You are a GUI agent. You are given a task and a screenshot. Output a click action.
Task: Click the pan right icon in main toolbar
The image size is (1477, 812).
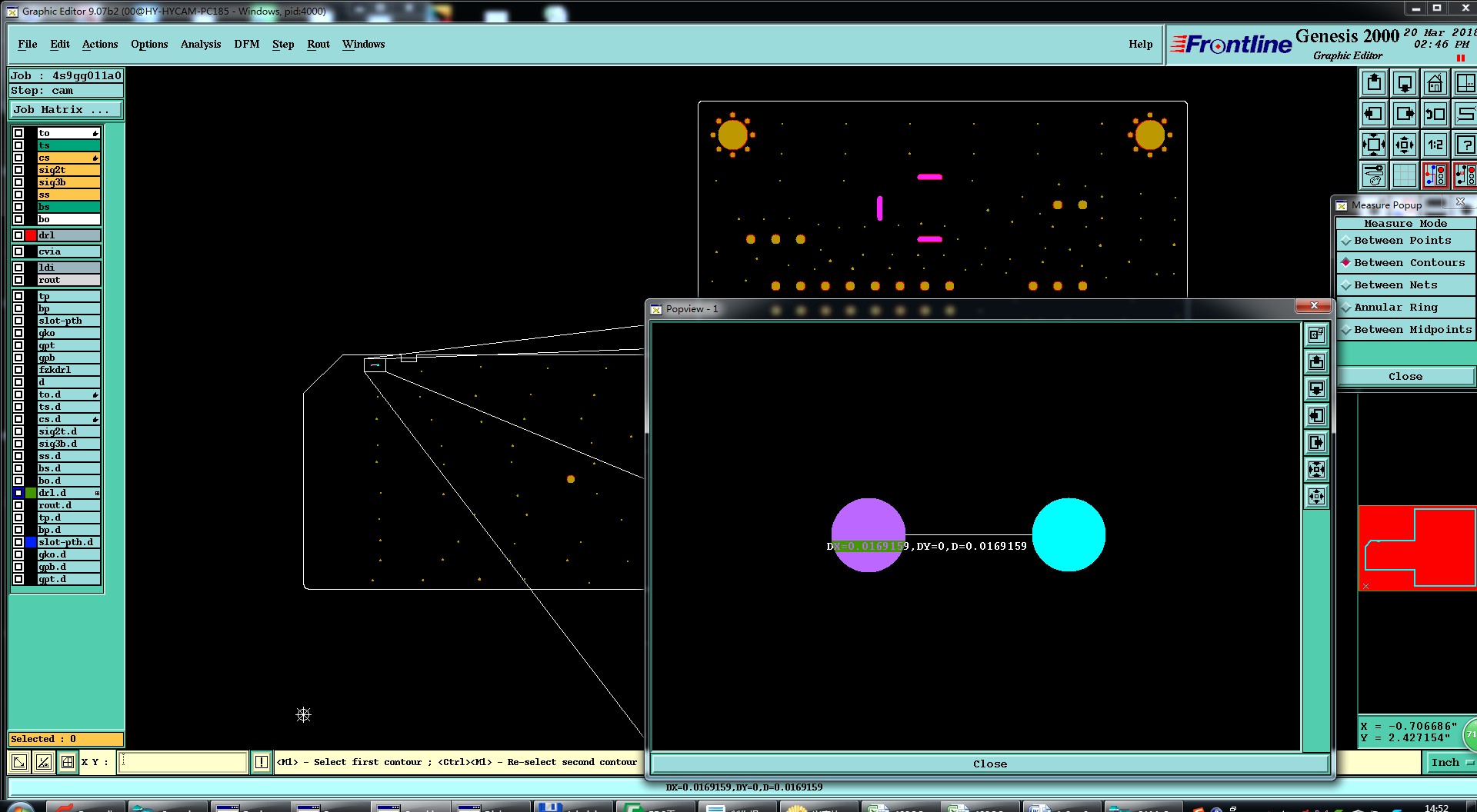pyautogui.click(x=1405, y=114)
